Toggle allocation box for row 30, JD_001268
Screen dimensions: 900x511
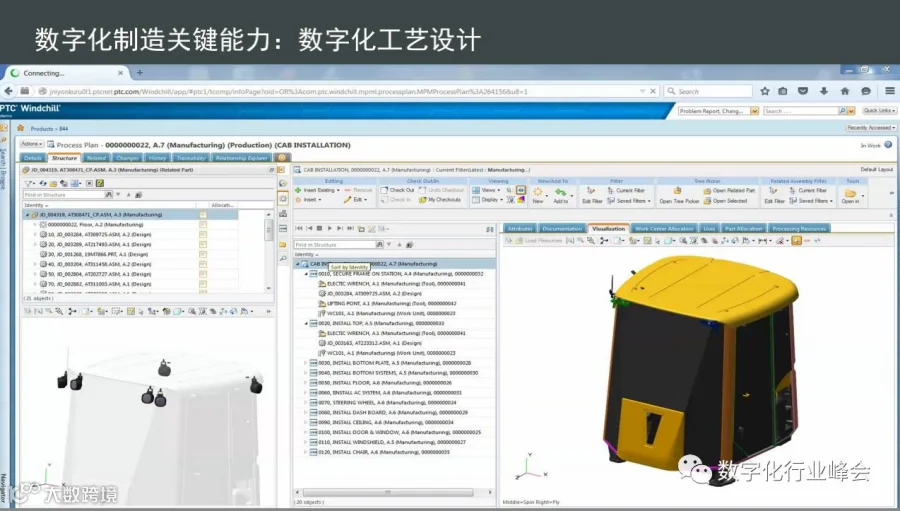(203, 254)
